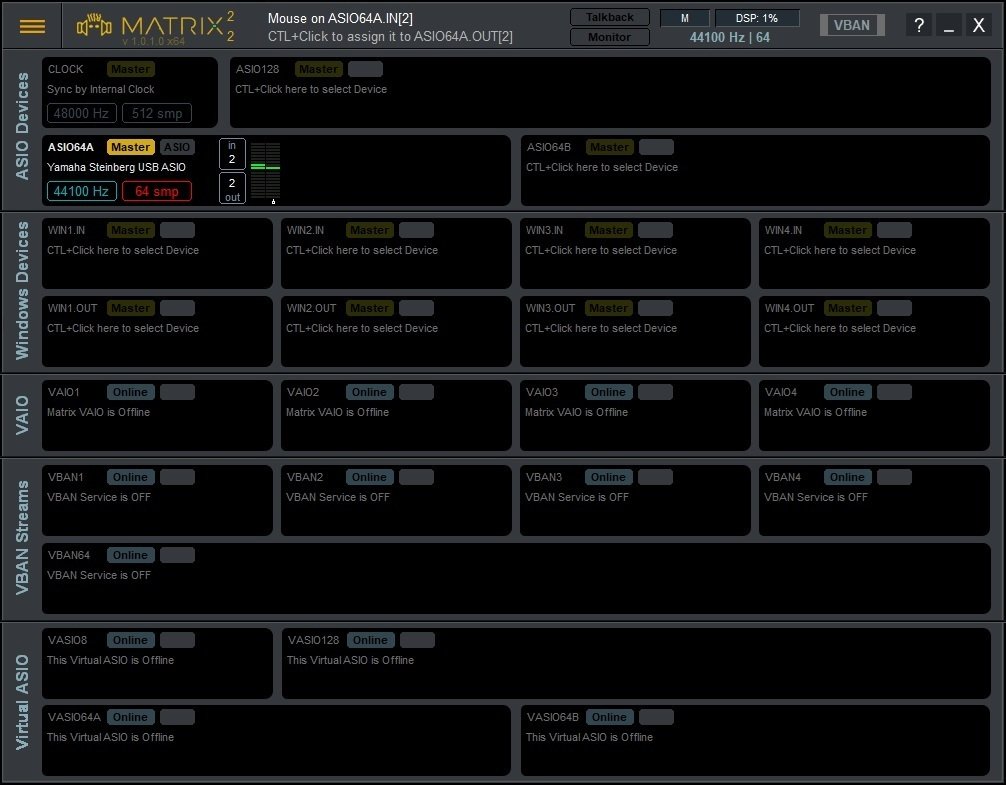1006x785 pixels.
Task: Toggle Online on VAIO1
Action: [130, 392]
